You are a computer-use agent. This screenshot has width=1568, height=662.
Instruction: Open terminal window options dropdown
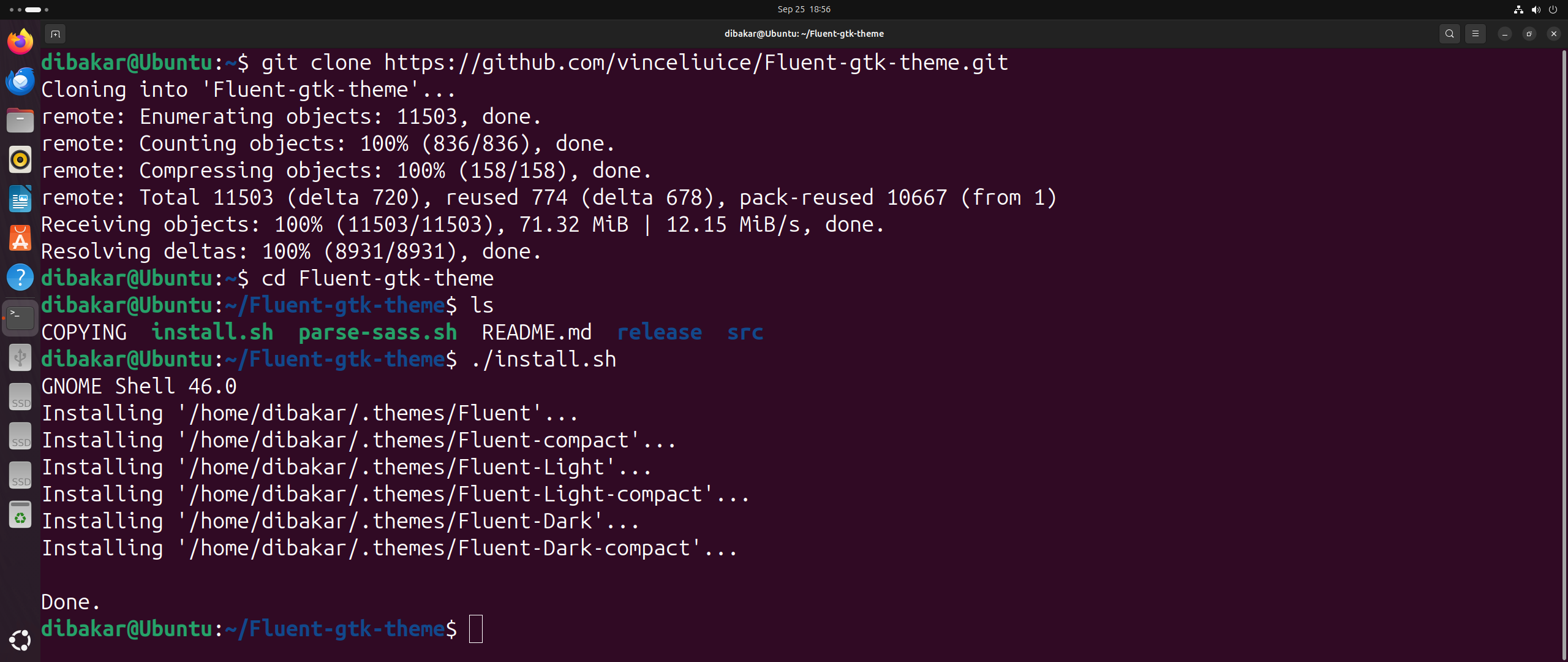coord(1475,34)
